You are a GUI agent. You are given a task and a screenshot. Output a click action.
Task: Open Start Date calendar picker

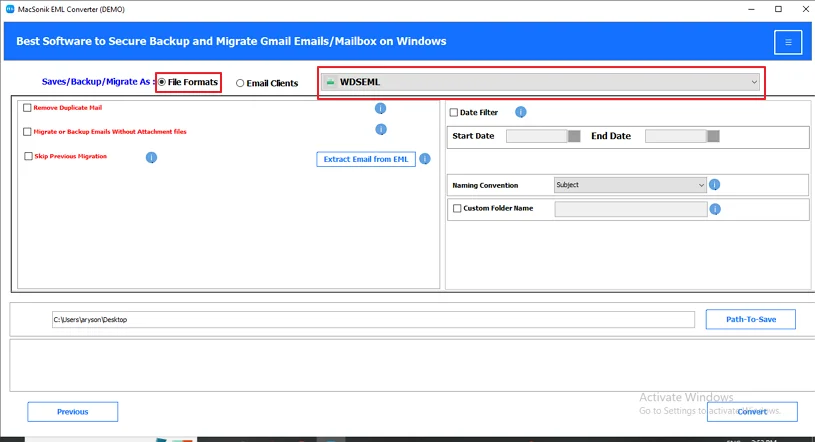click(x=574, y=136)
